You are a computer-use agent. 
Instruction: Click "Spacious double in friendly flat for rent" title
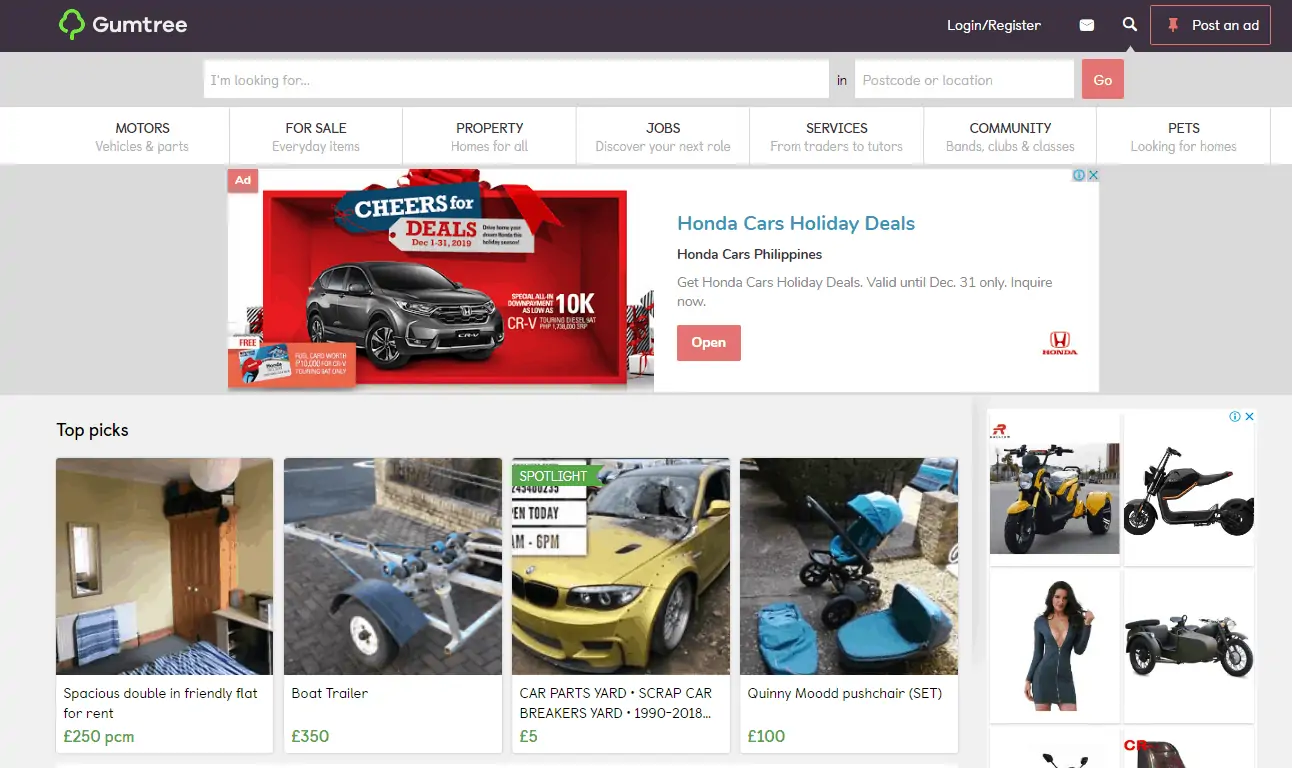pos(161,703)
